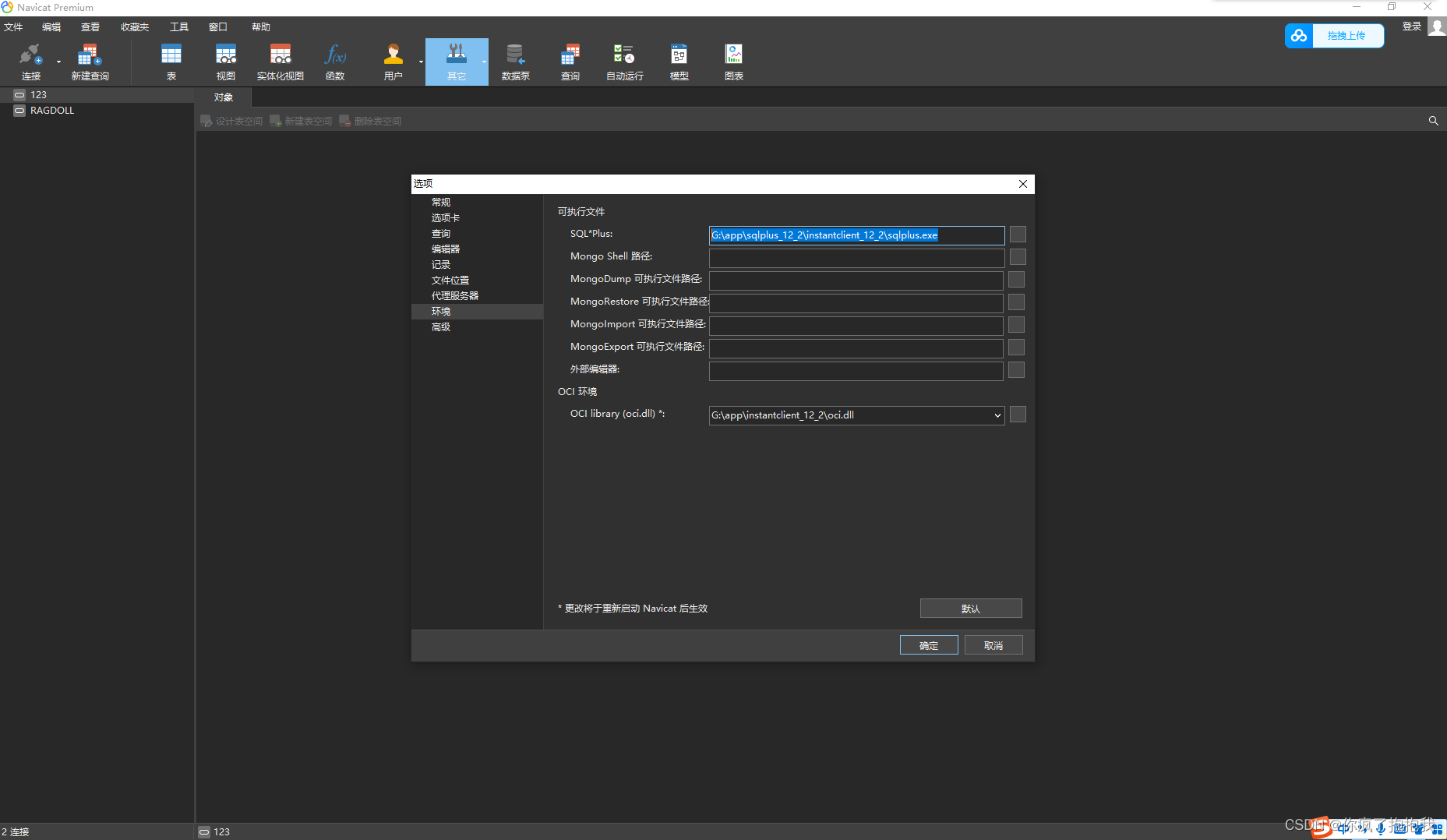Screen dimensions: 1447x840
Task: Click the MongoDump path input field
Action: pyautogui.click(x=856, y=281)
